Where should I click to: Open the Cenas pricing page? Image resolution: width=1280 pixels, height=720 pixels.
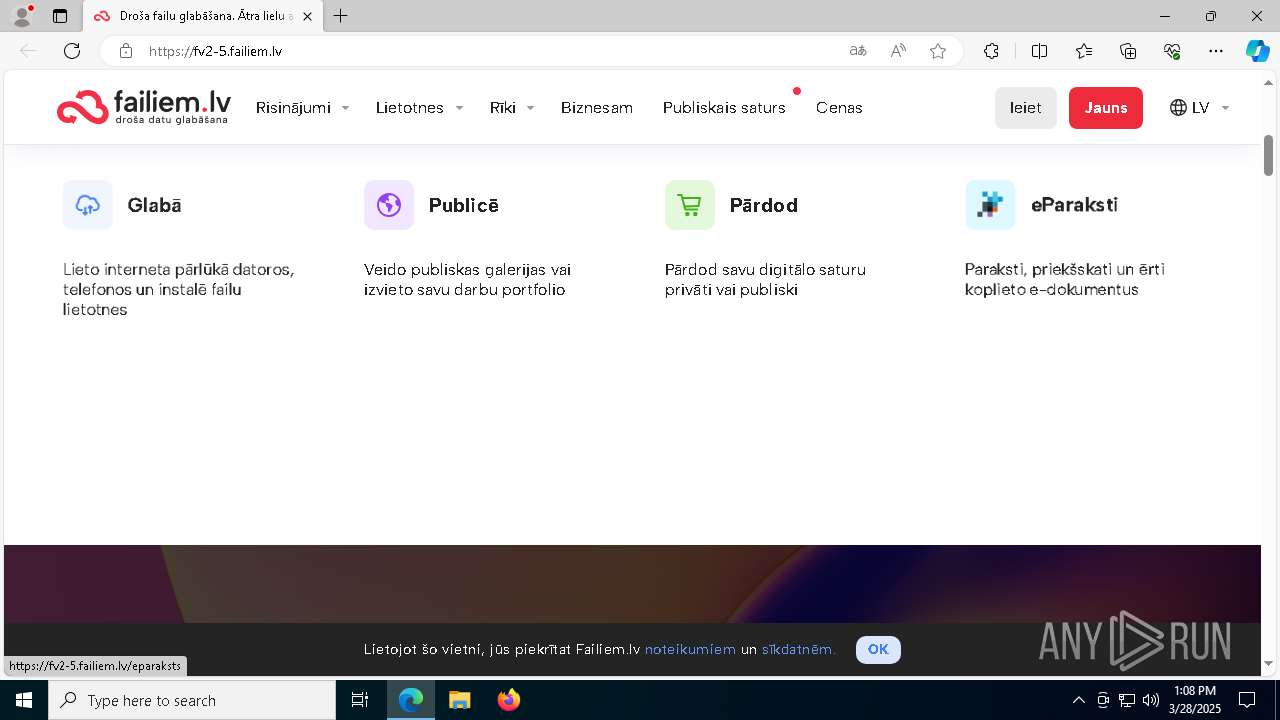839,108
